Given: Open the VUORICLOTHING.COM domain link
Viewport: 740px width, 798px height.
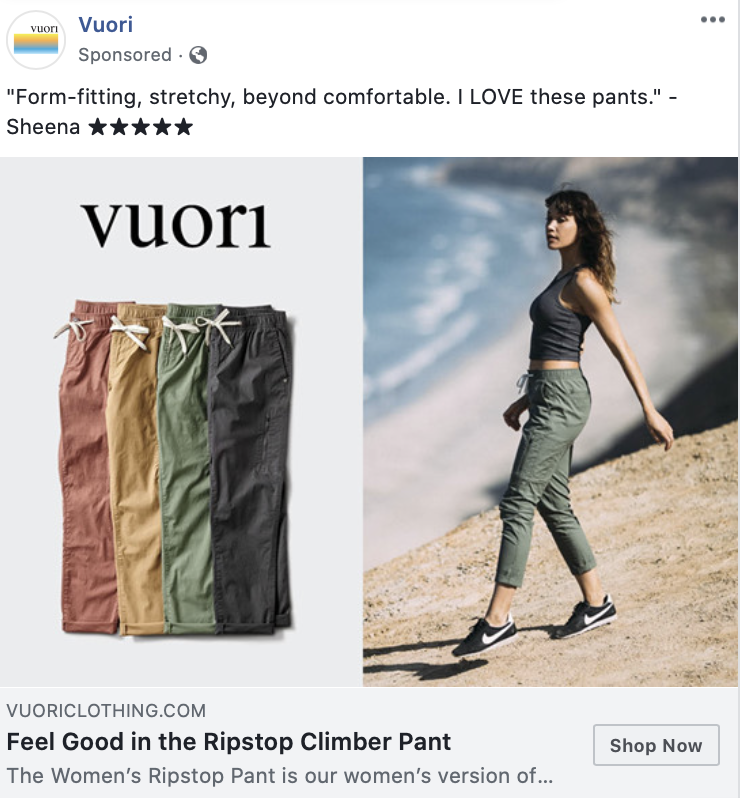Looking at the screenshot, I should pyautogui.click(x=106, y=710).
